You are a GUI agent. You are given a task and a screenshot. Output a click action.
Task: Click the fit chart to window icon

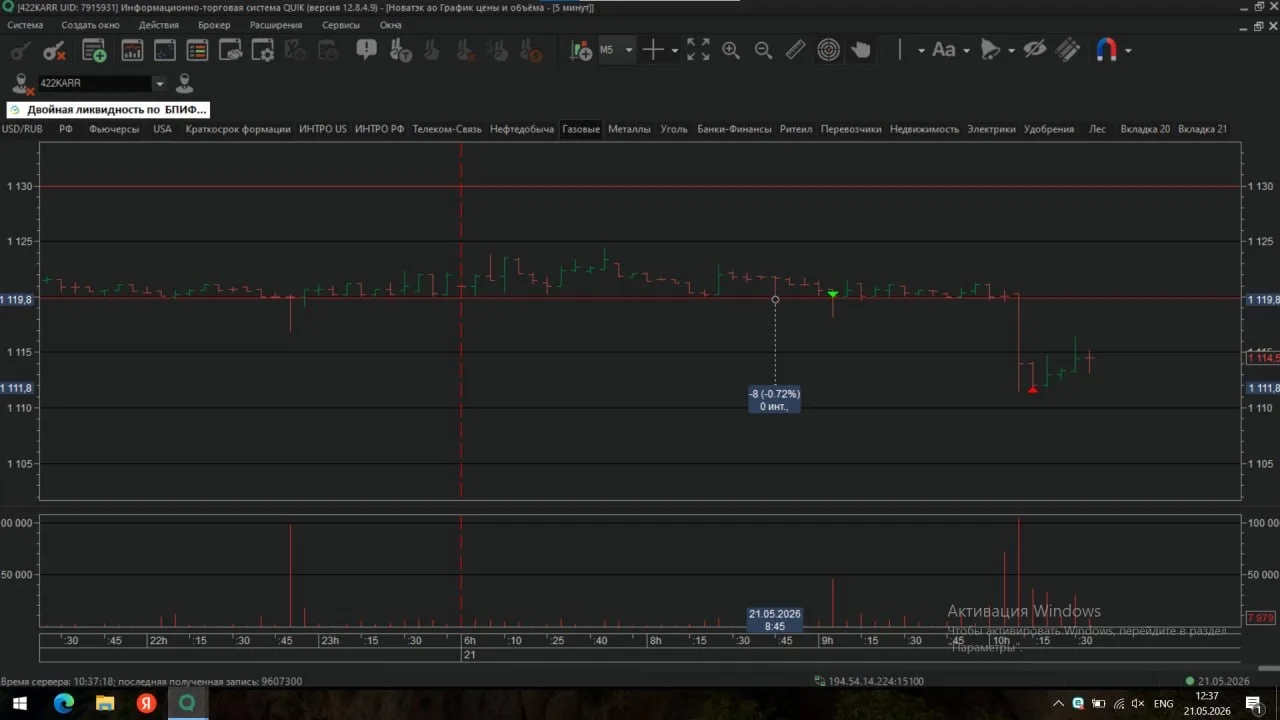tap(698, 50)
